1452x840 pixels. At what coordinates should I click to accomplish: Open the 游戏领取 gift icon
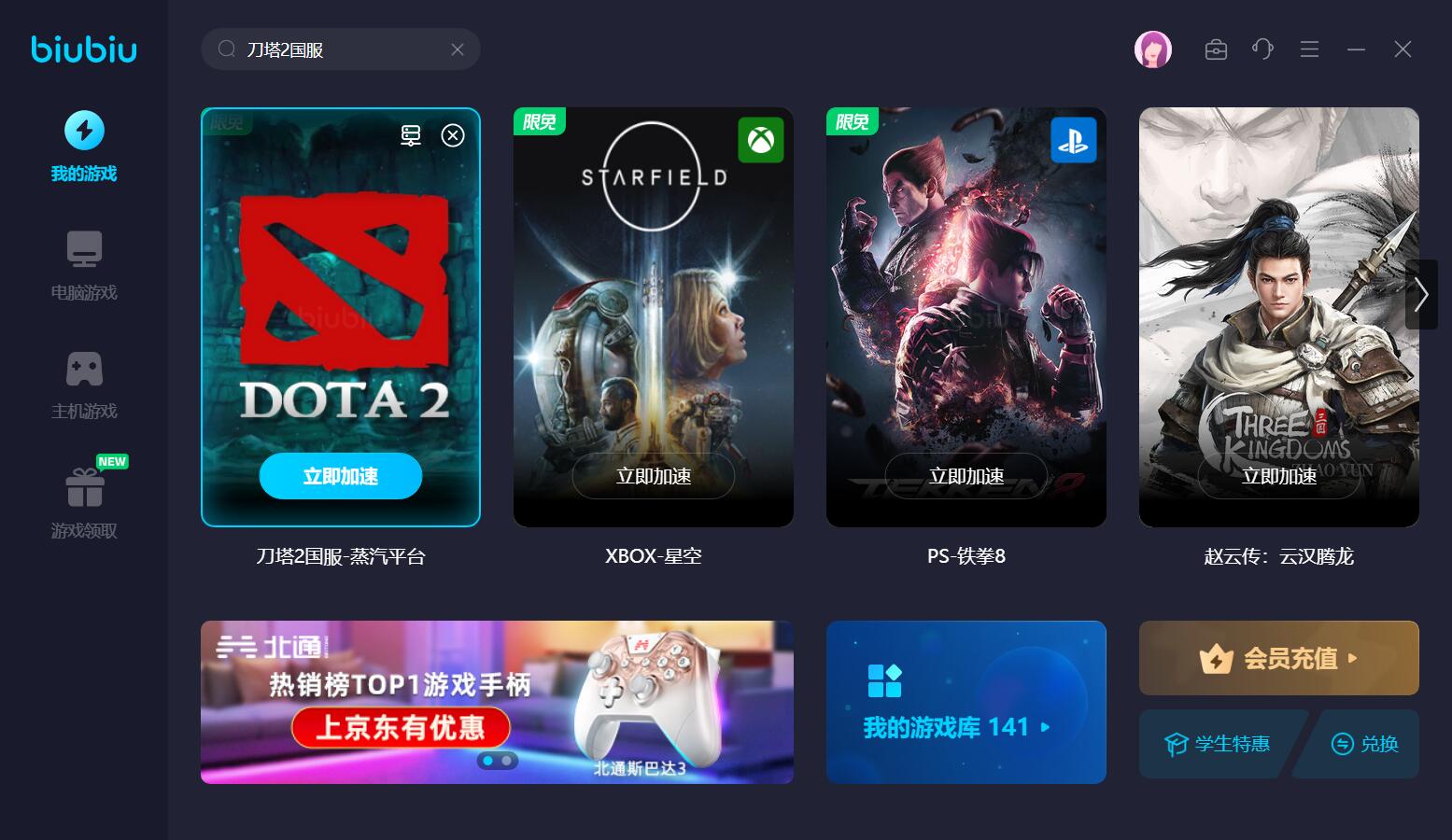pos(84,486)
